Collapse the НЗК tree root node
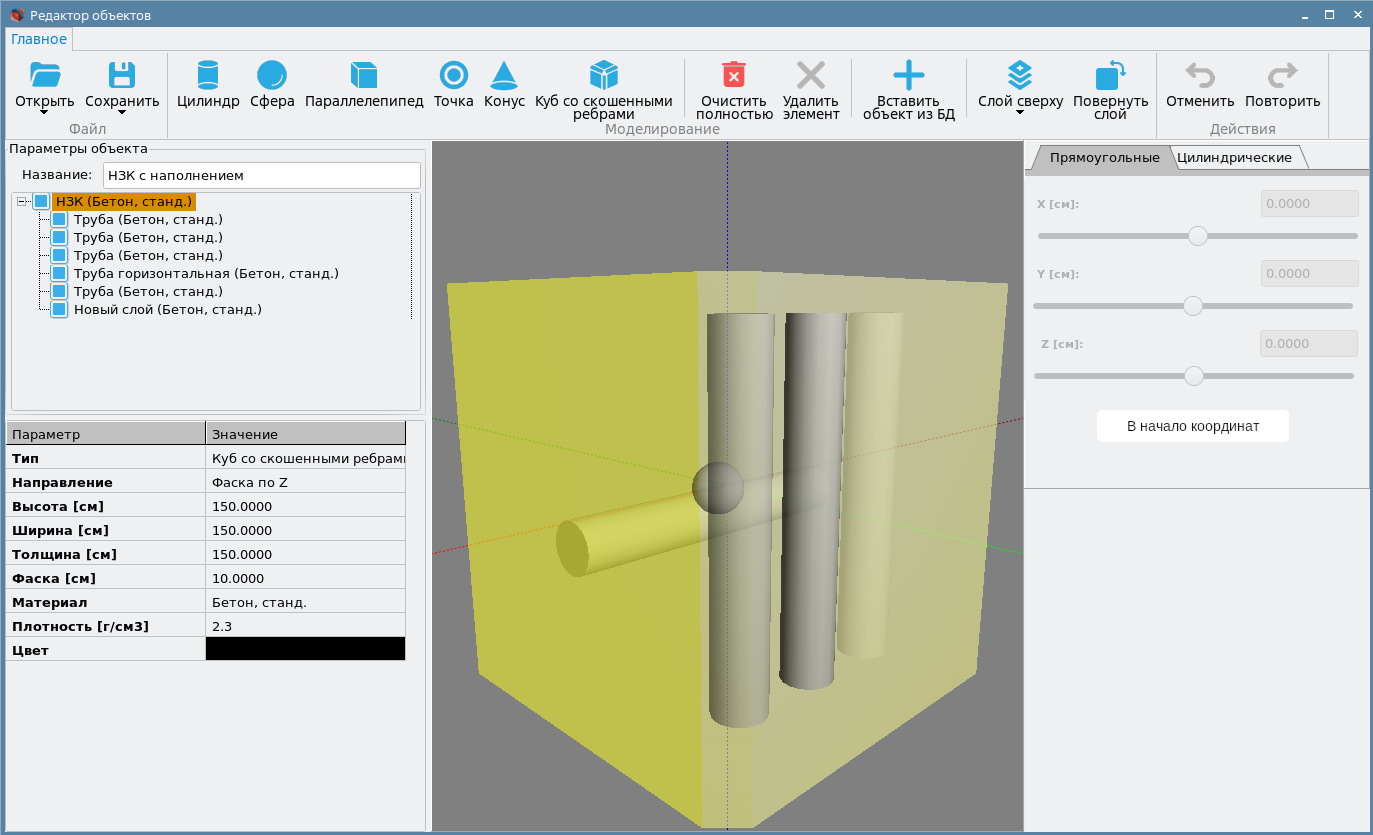1373x835 pixels. coord(22,201)
